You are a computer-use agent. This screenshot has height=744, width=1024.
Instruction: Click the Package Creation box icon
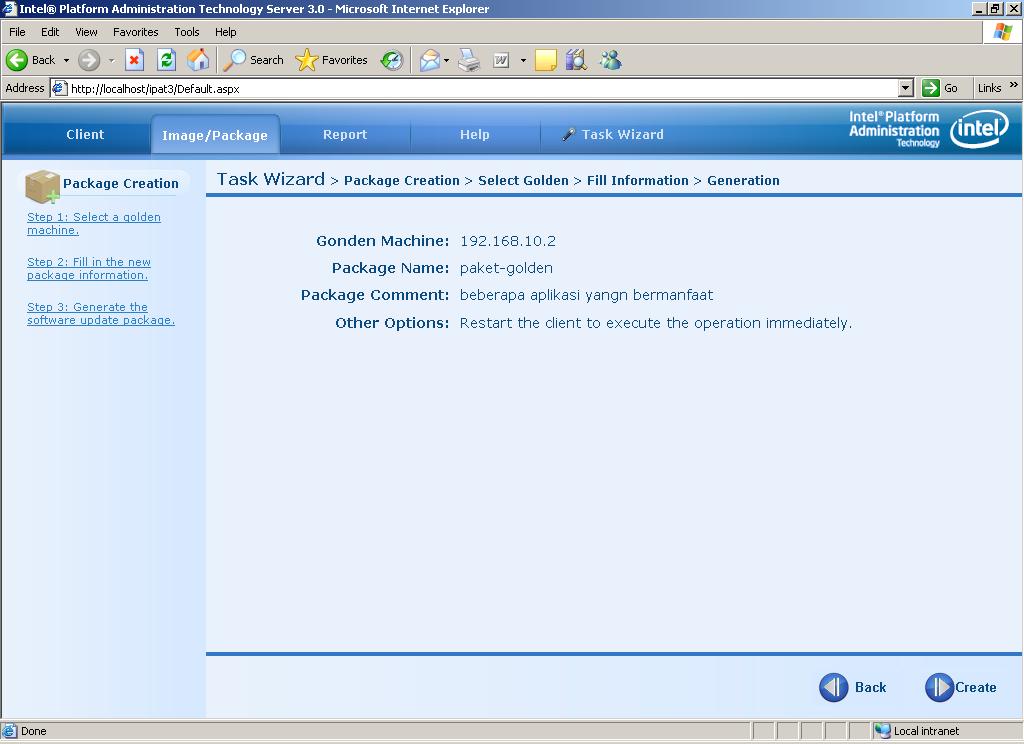coord(42,187)
